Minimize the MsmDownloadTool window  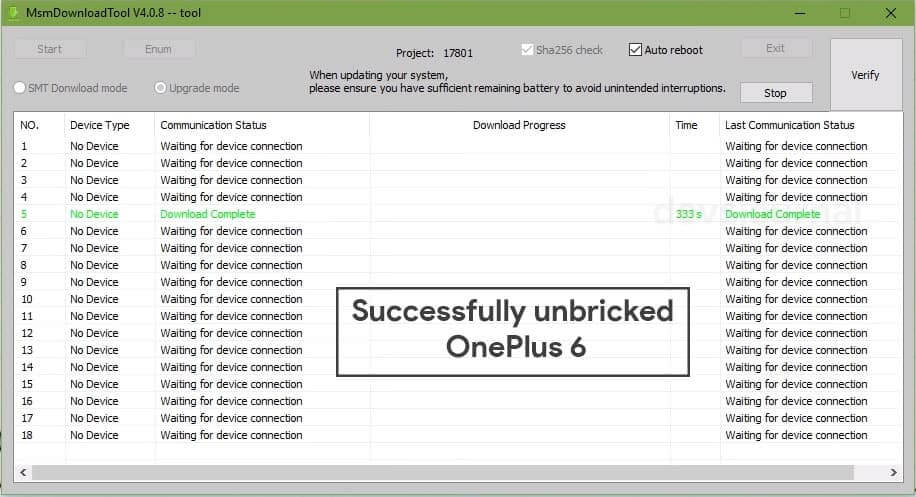800,13
